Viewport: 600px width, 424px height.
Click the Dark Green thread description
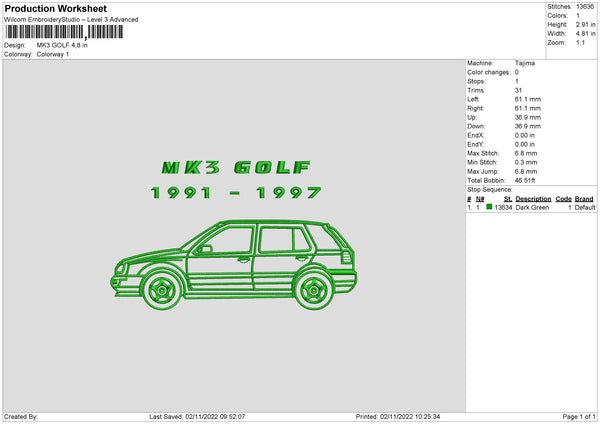[x=532, y=207]
